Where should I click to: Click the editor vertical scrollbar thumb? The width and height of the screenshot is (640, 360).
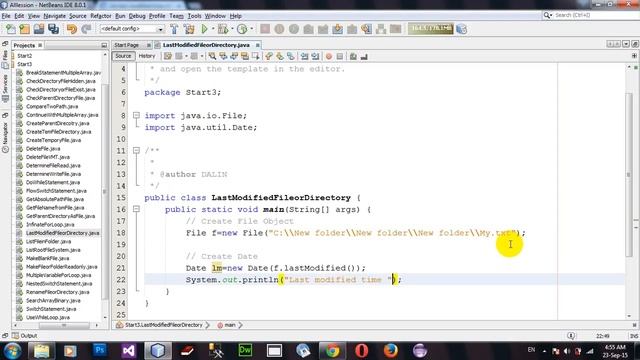coord(629,175)
